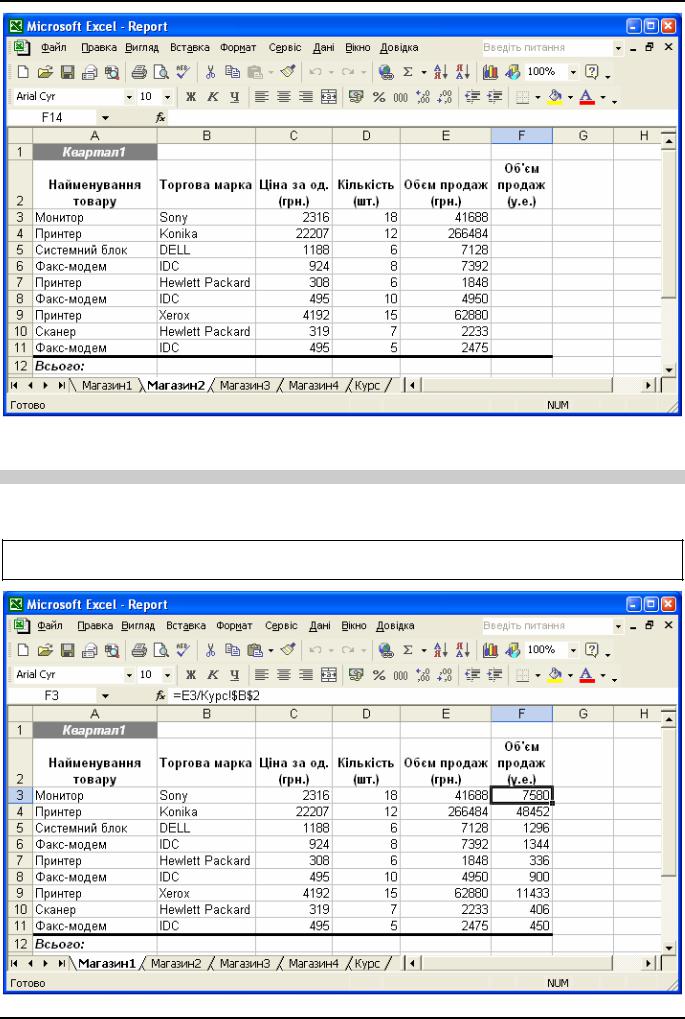
Task: Apply yellow fill color bucket in upper window
Action: tap(556, 97)
